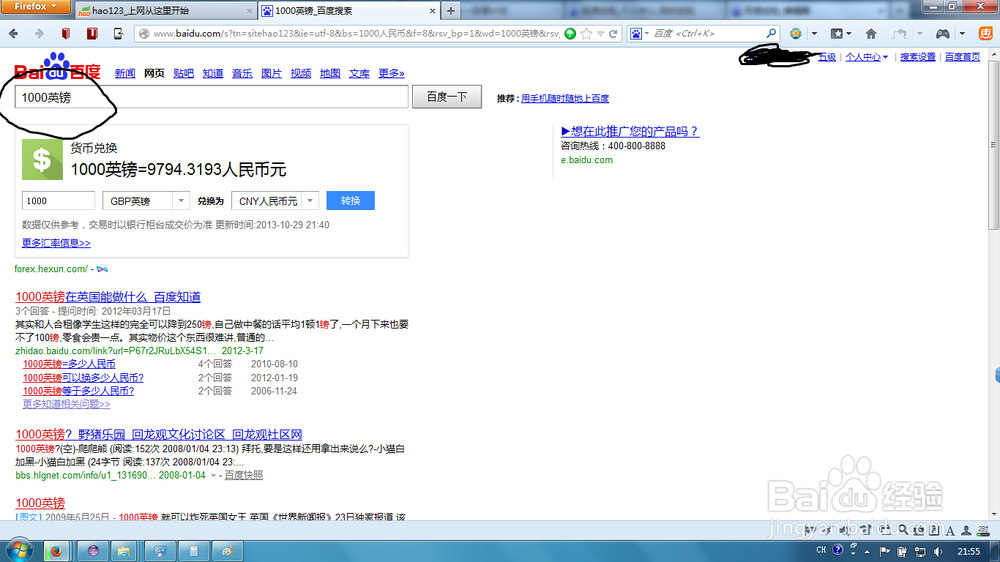Screen dimensions: 1000x562
Task: Click the smiley face toolbar icon
Action: pos(795,34)
